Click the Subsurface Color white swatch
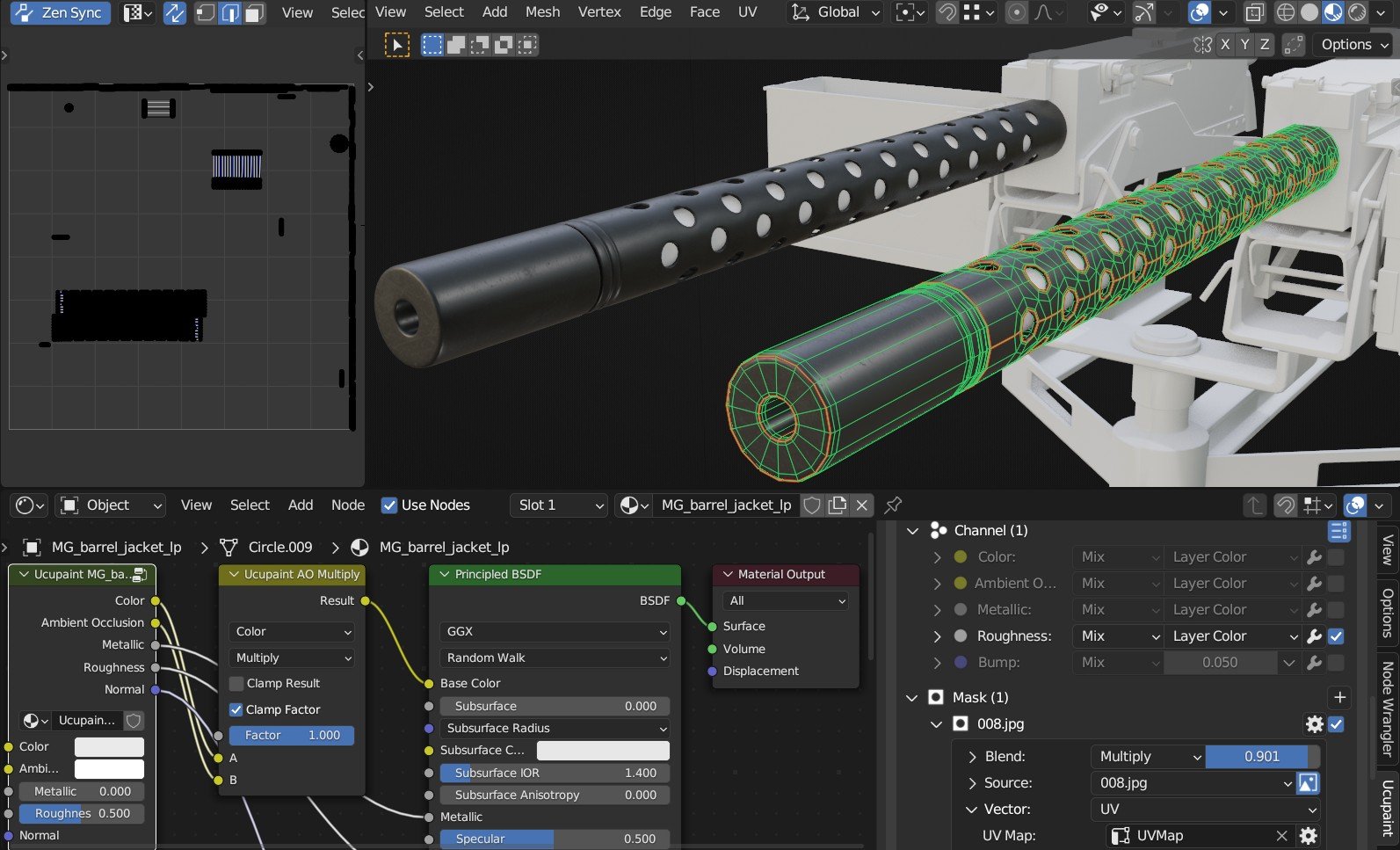The image size is (1400, 850). [x=603, y=751]
